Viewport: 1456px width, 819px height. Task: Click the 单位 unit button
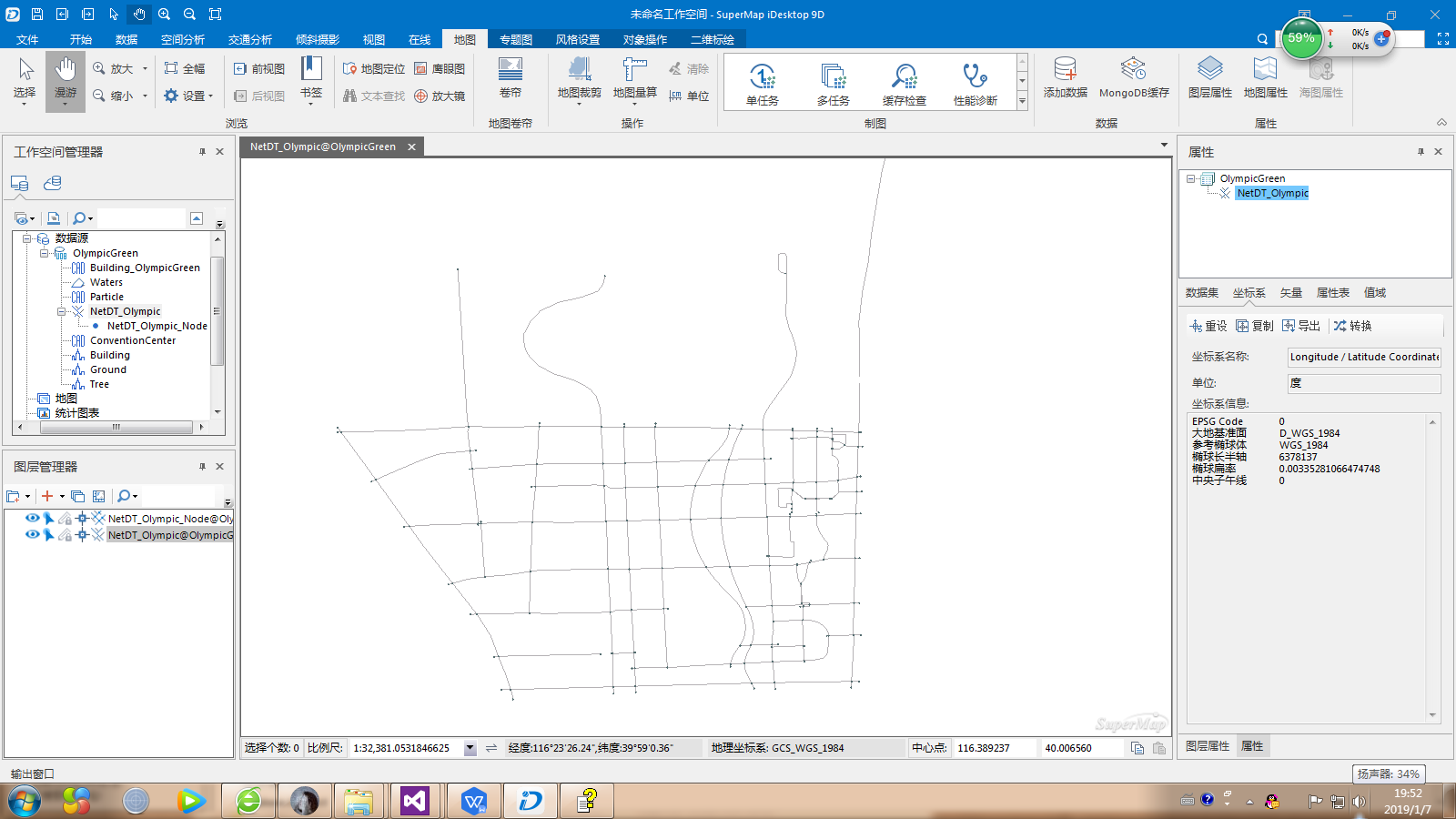pos(689,96)
